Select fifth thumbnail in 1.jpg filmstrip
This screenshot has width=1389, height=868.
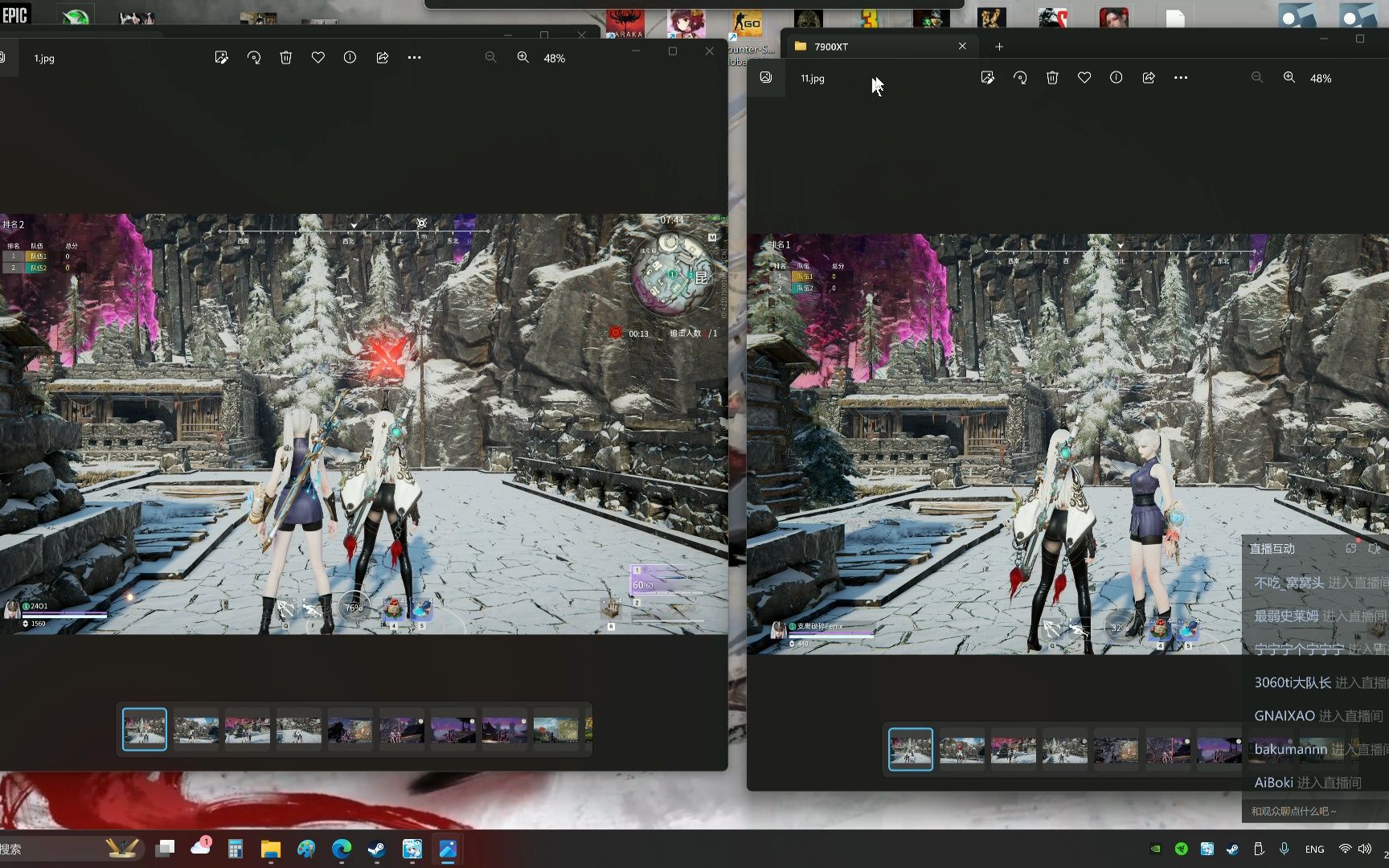pos(350,730)
